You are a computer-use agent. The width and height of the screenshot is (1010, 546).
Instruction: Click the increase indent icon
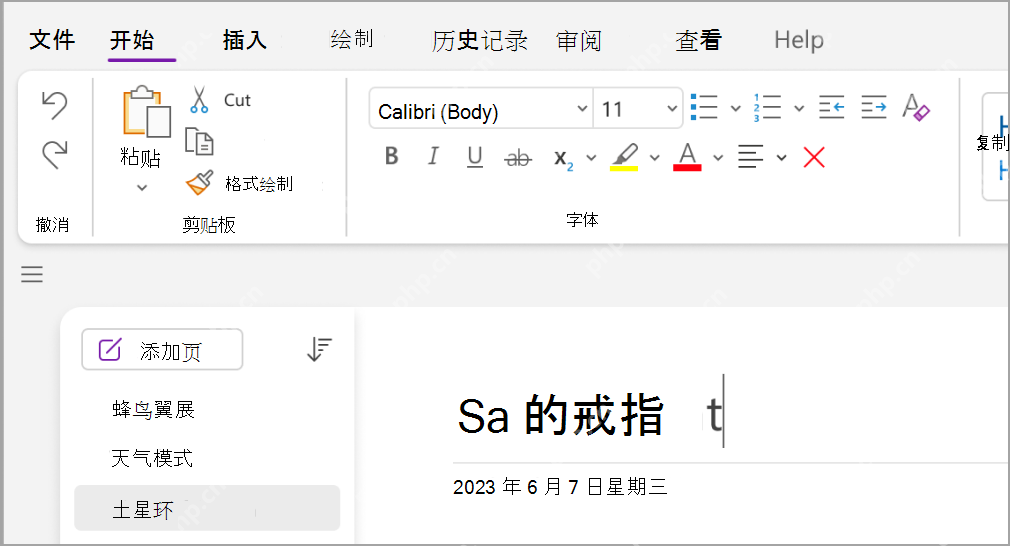(x=873, y=107)
